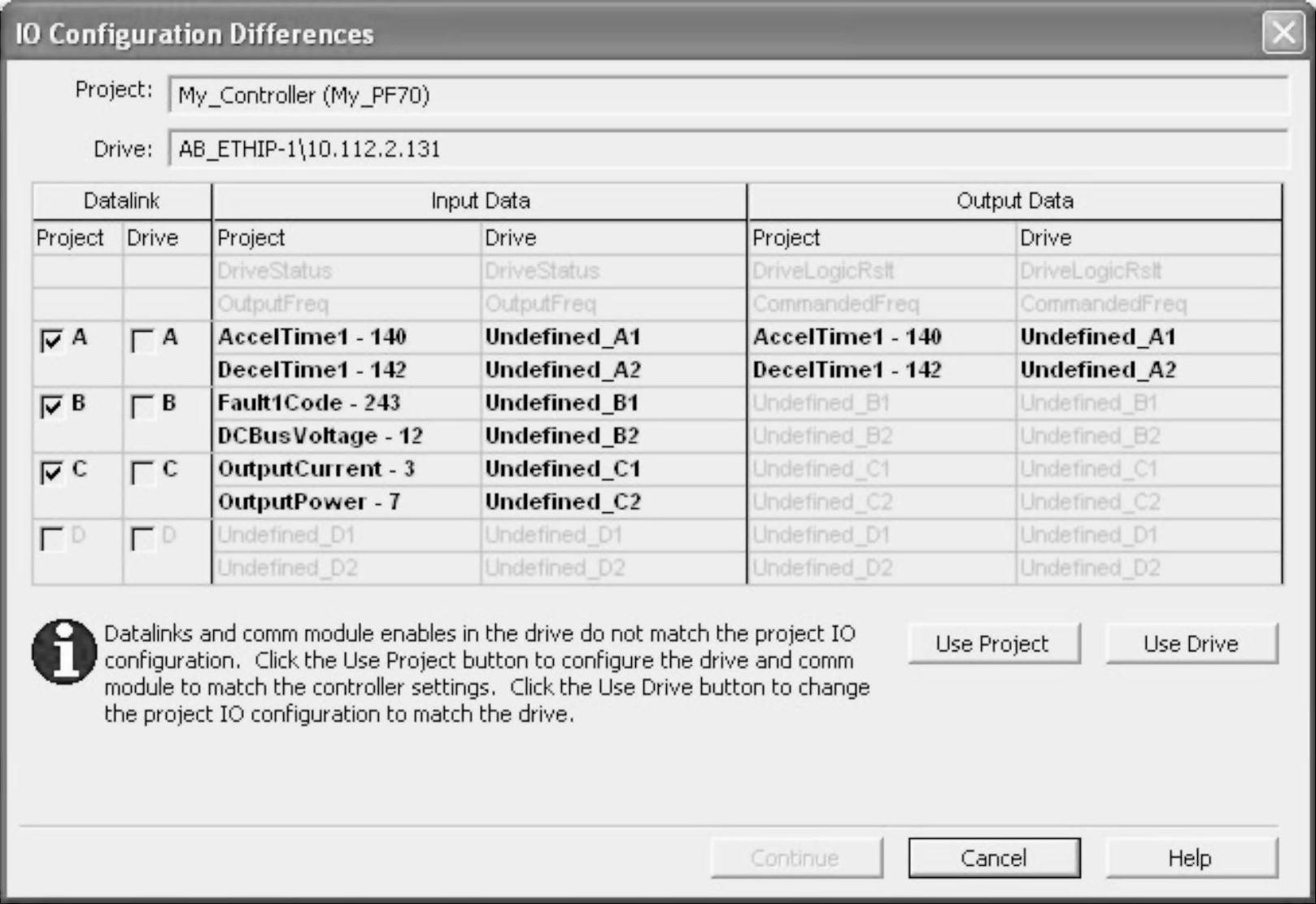Click Input Data Project cell DriveStatus
Screen dimensions: 1316x904
pos(346,272)
